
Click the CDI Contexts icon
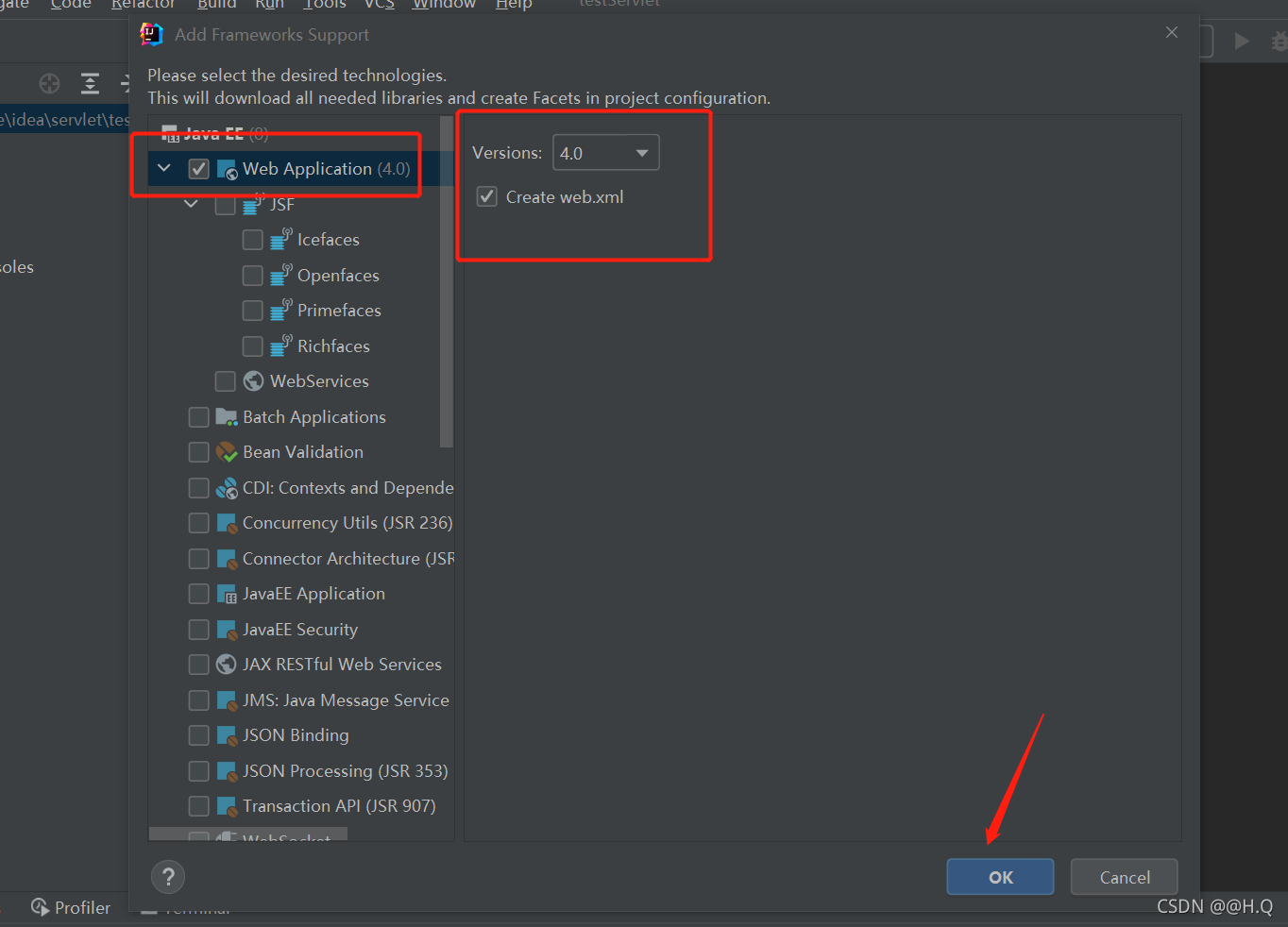pyautogui.click(x=227, y=488)
